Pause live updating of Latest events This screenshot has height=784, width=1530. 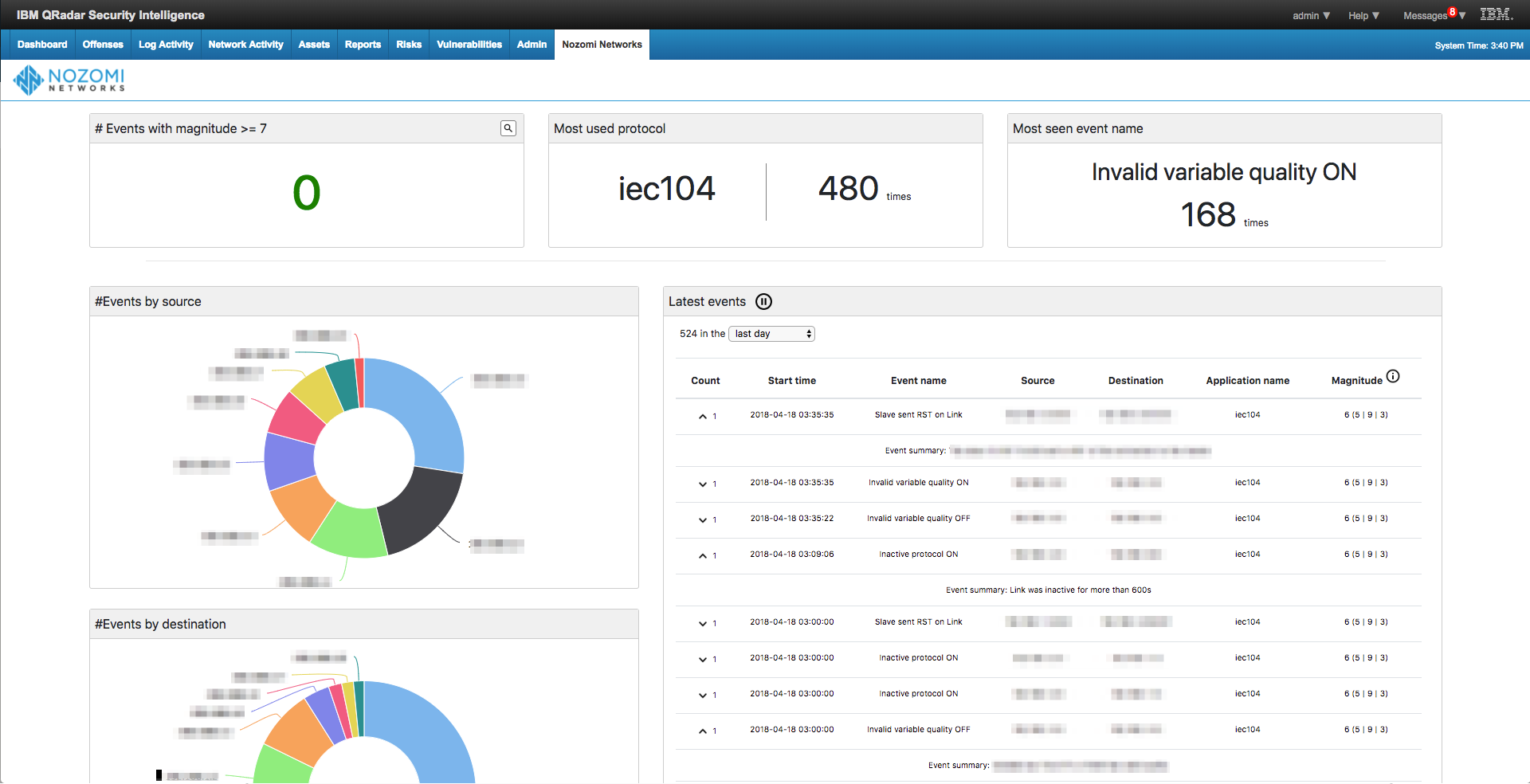click(764, 301)
